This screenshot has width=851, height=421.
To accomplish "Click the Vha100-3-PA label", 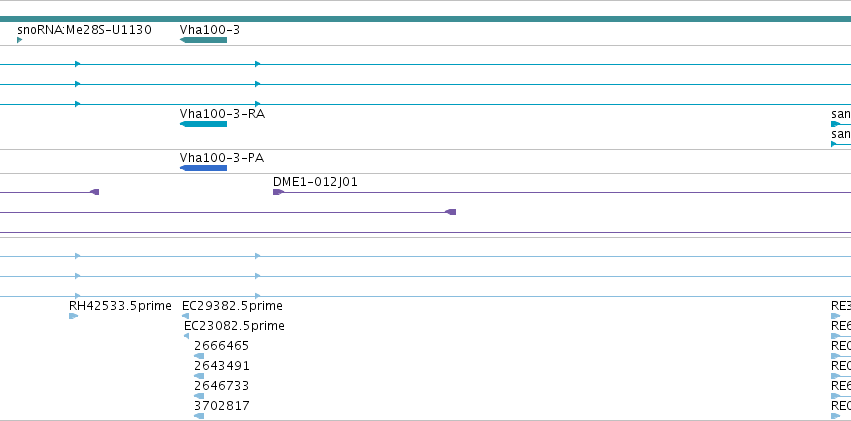I will pos(222,158).
